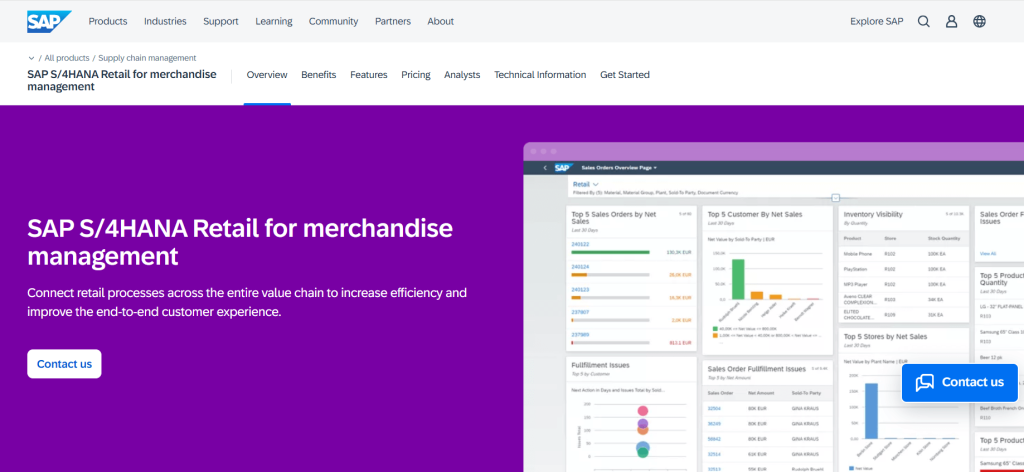
Task: Click Mobile Phone row in Inventory Visibility
Action: [904, 253]
